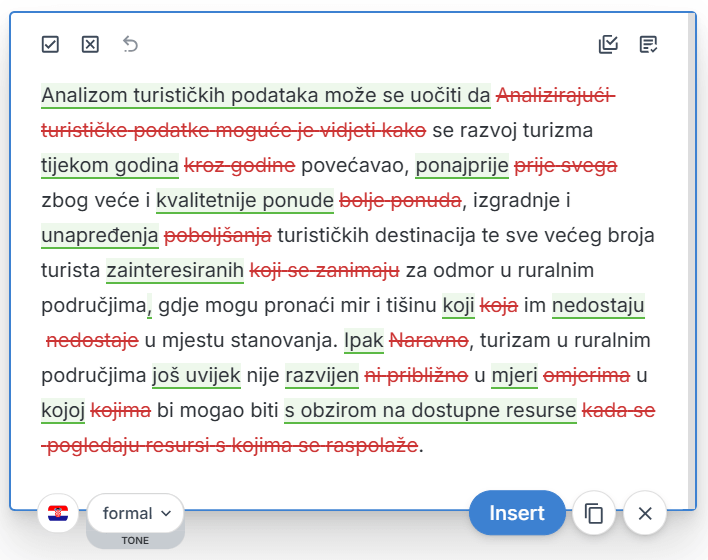The width and height of the screenshot is (708, 560).
Task: Click the inserted phrase 'tijekom godina'
Action: [110, 165]
